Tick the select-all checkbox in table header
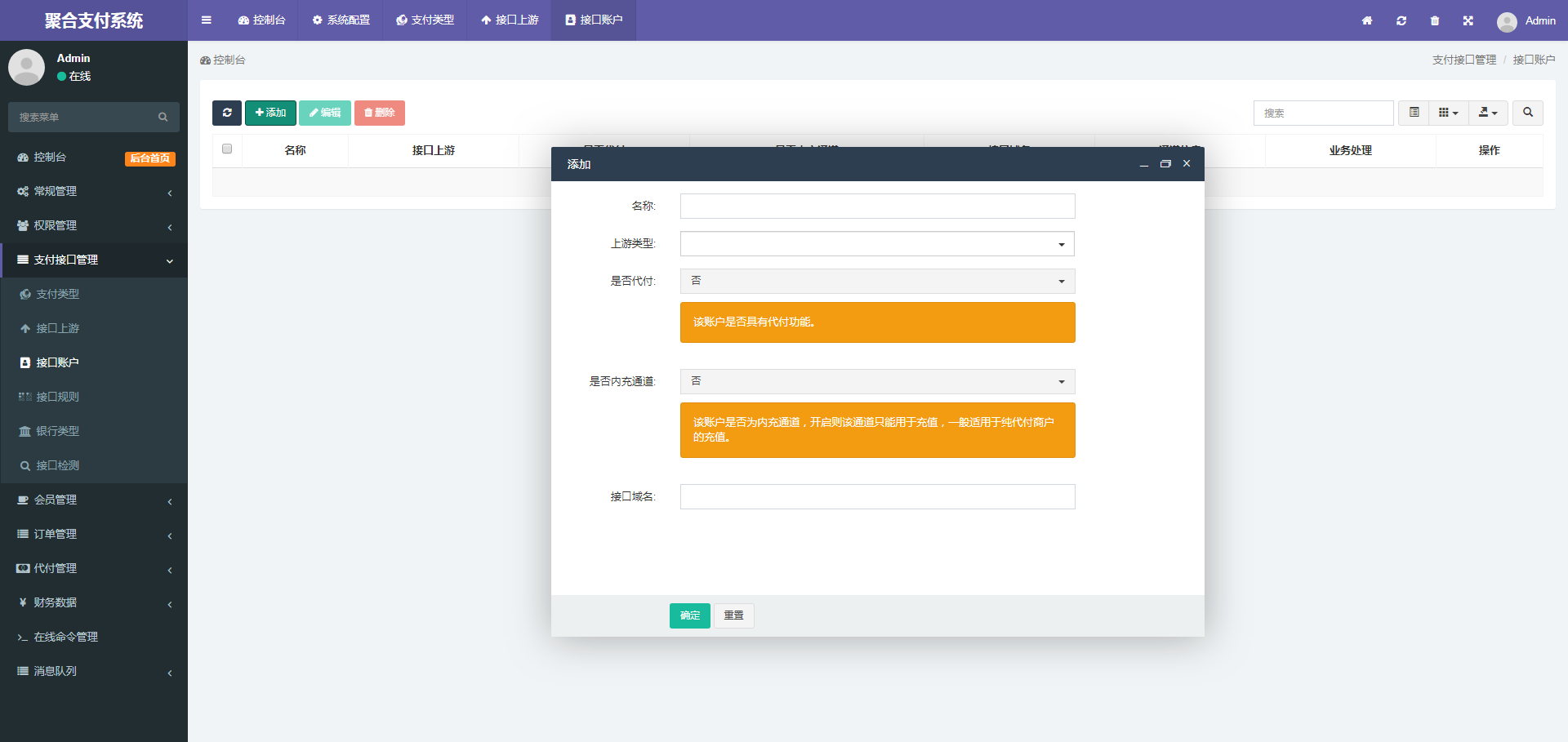This screenshot has height=742, width=1568. coord(227,149)
